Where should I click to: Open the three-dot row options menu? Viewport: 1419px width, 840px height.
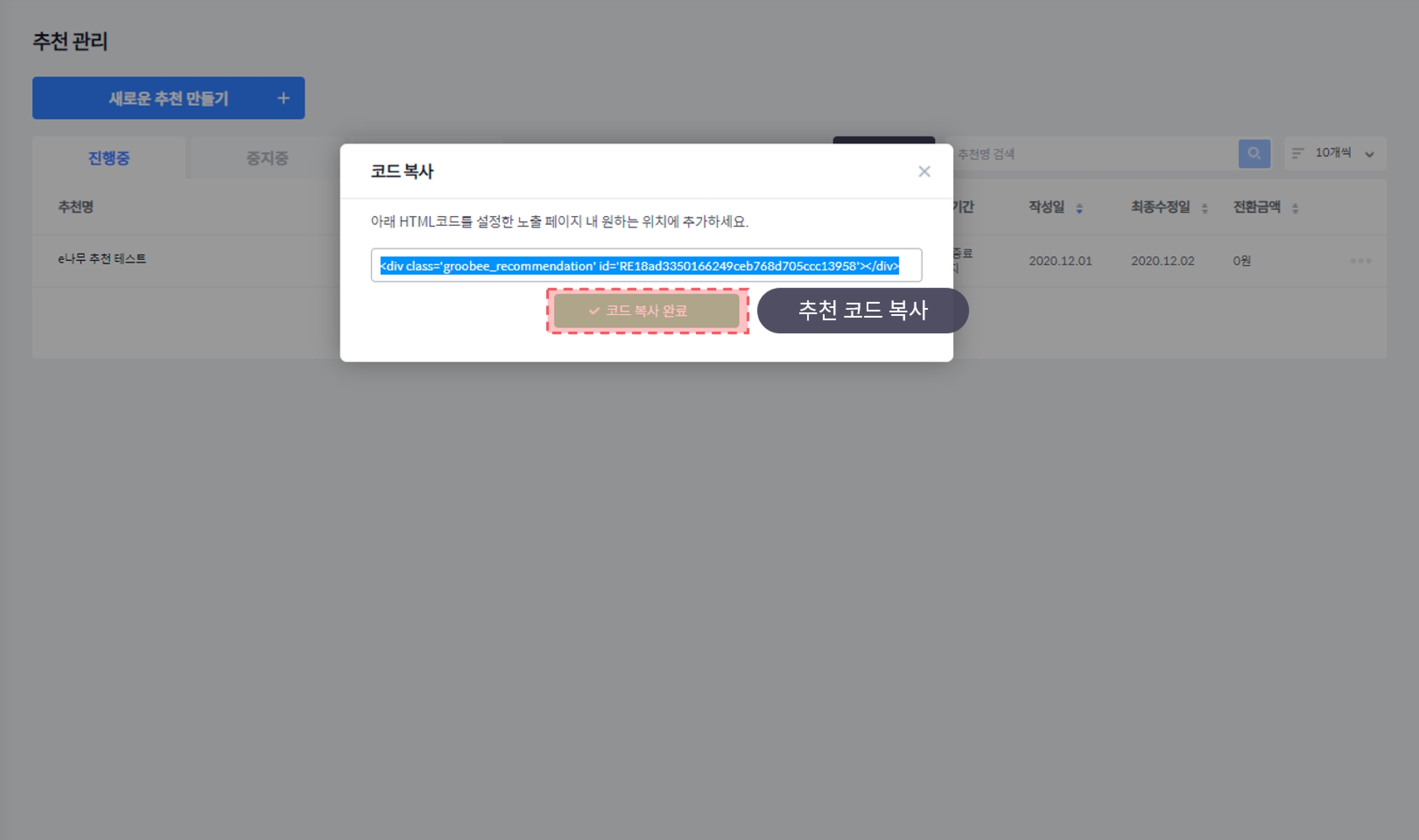tap(1360, 260)
